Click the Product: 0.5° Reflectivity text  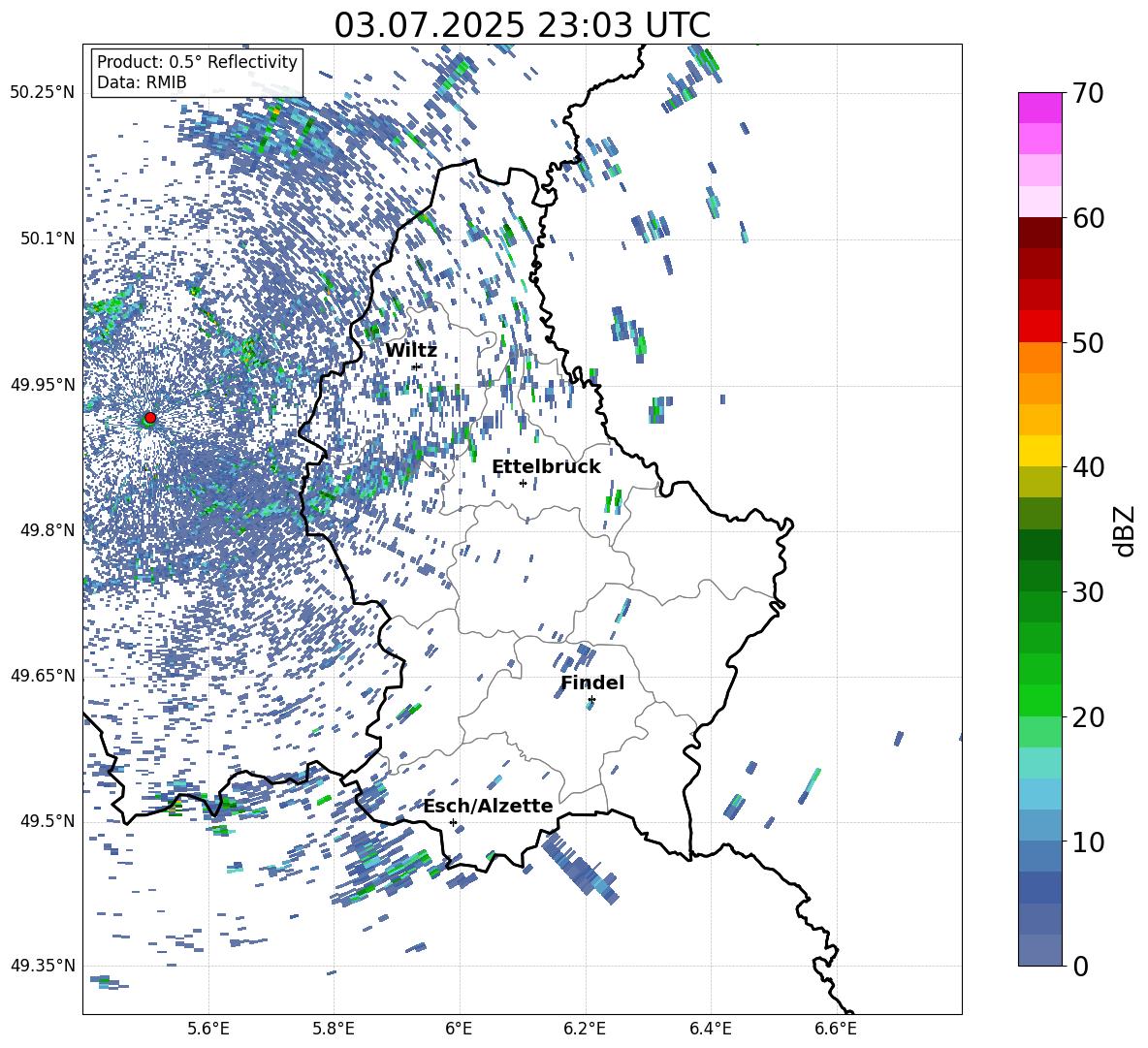click(x=197, y=62)
